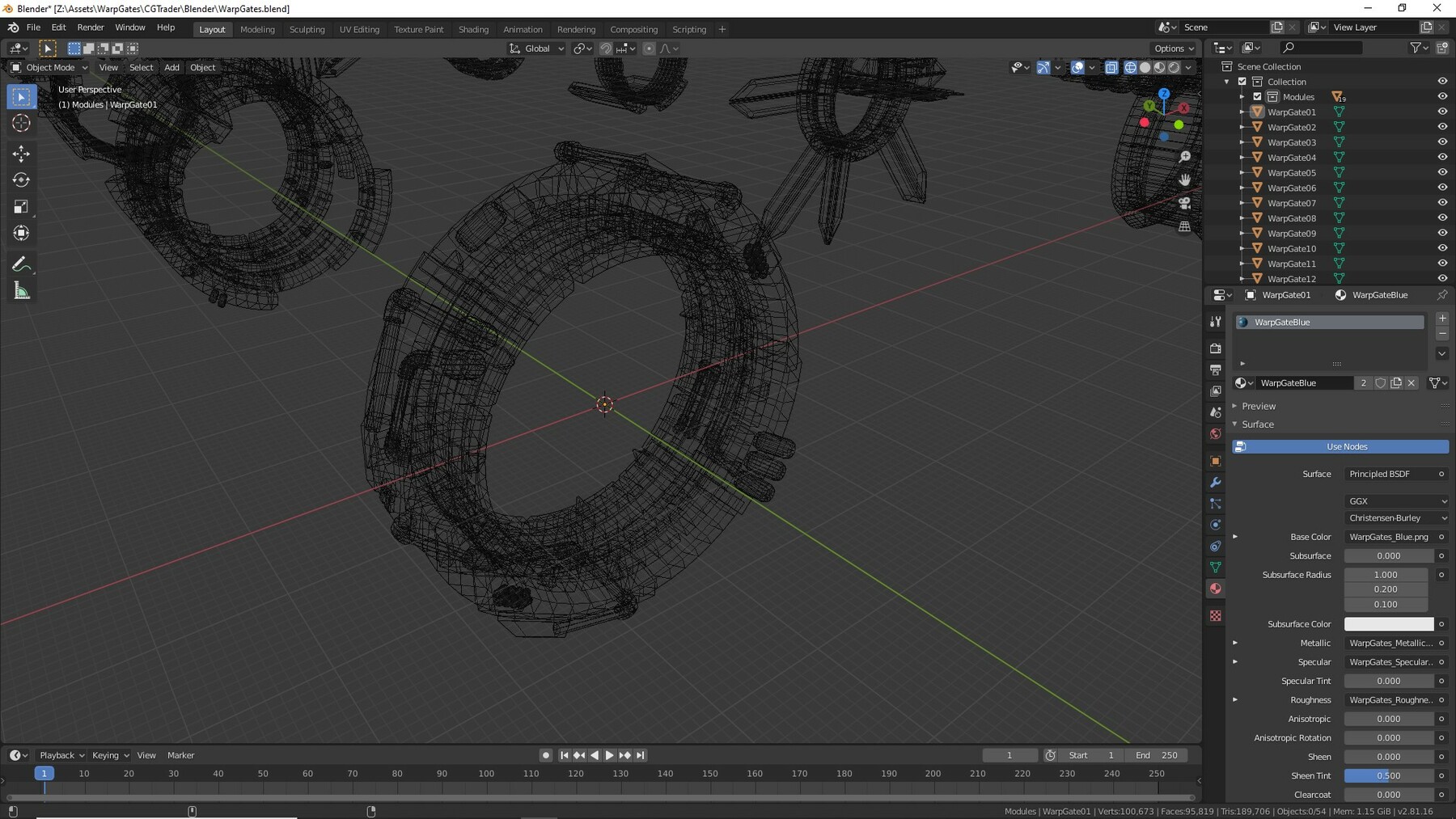The width and height of the screenshot is (1456, 819).
Task: Expand the WarpGate01 outliner entry
Action: click(x=1242, y=112)
